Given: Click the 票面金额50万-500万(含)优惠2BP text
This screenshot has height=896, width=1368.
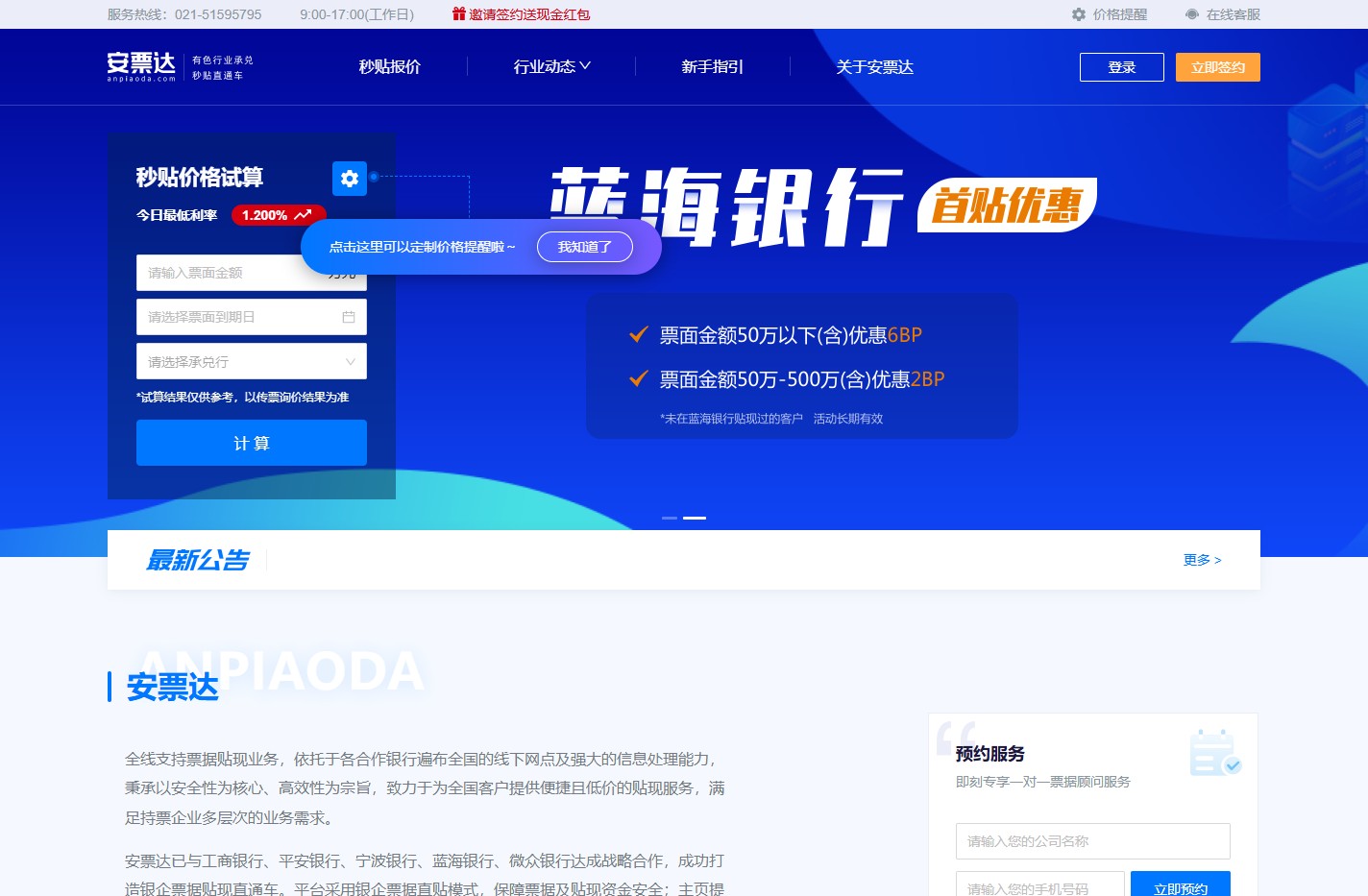Looking at the screenshot, I should click(802, 379).
